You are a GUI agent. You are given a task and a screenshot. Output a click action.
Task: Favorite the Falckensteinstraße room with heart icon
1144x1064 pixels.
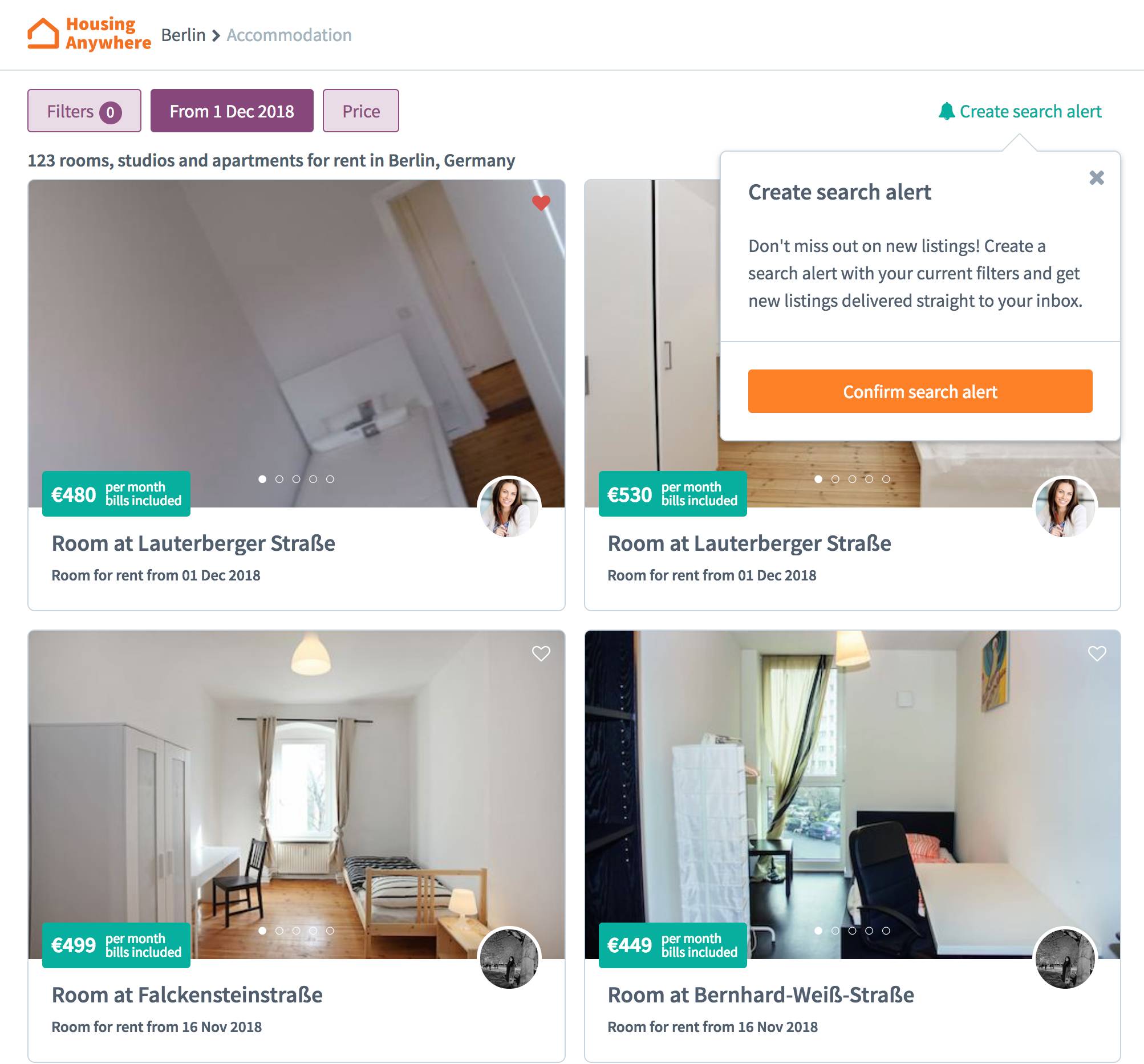pos(541,653)
